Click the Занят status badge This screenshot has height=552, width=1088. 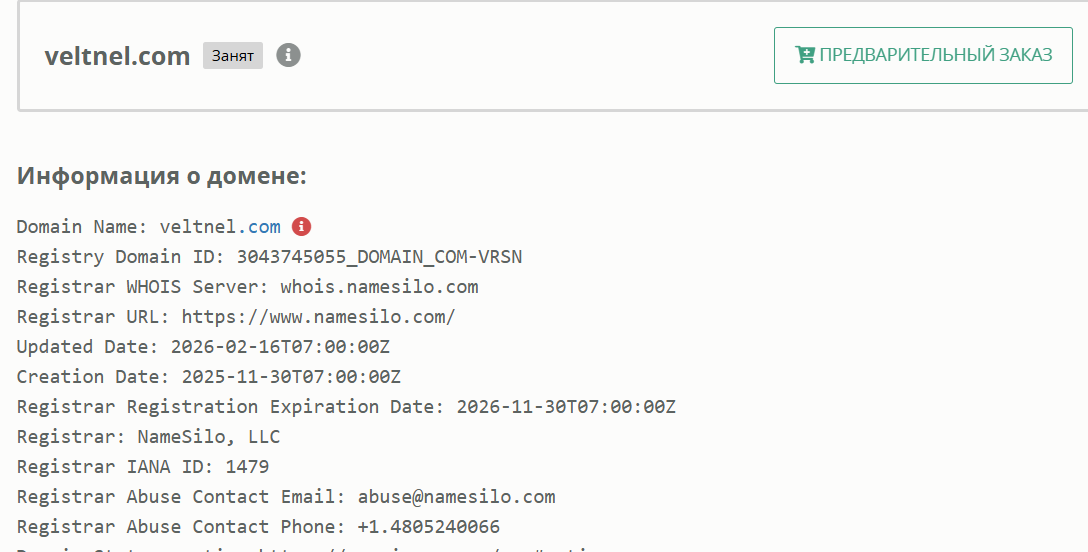point(232,56)
